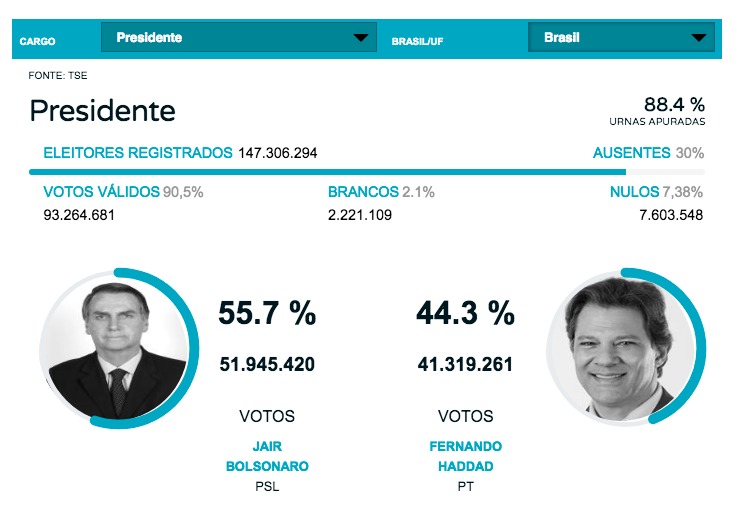Click the Ausentes 30% label
This screenshot has width=746, height=522.
click(648, 153)
